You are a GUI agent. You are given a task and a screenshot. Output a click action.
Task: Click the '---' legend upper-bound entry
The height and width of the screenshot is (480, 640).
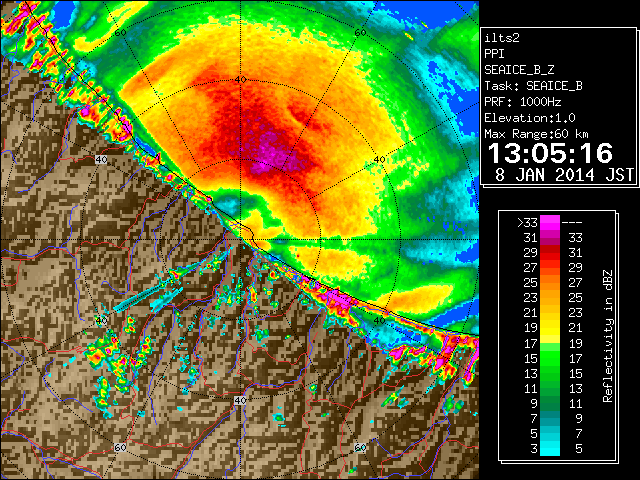coord(572,223)
